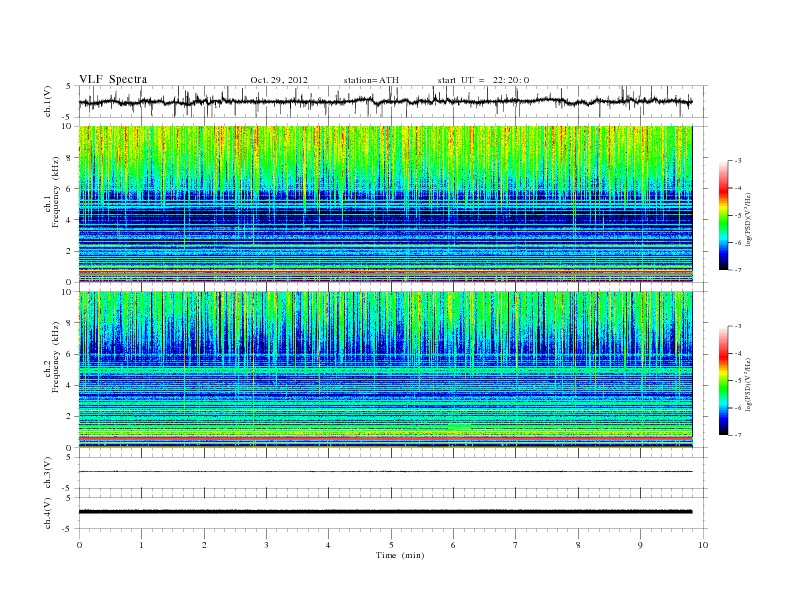The width and height of the screenshot is (792, 612).
Task: Click the "-7" tick on the ch.1 color bar
Action: coord(738,270)
